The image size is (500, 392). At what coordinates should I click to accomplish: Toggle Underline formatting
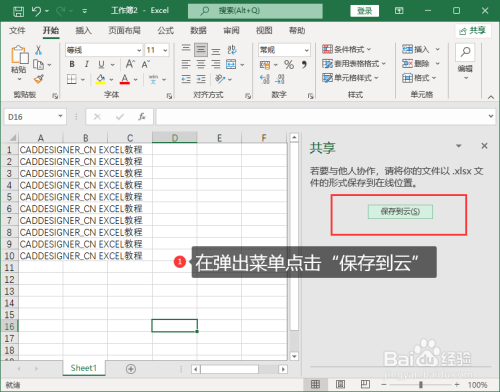coord(101,64)
